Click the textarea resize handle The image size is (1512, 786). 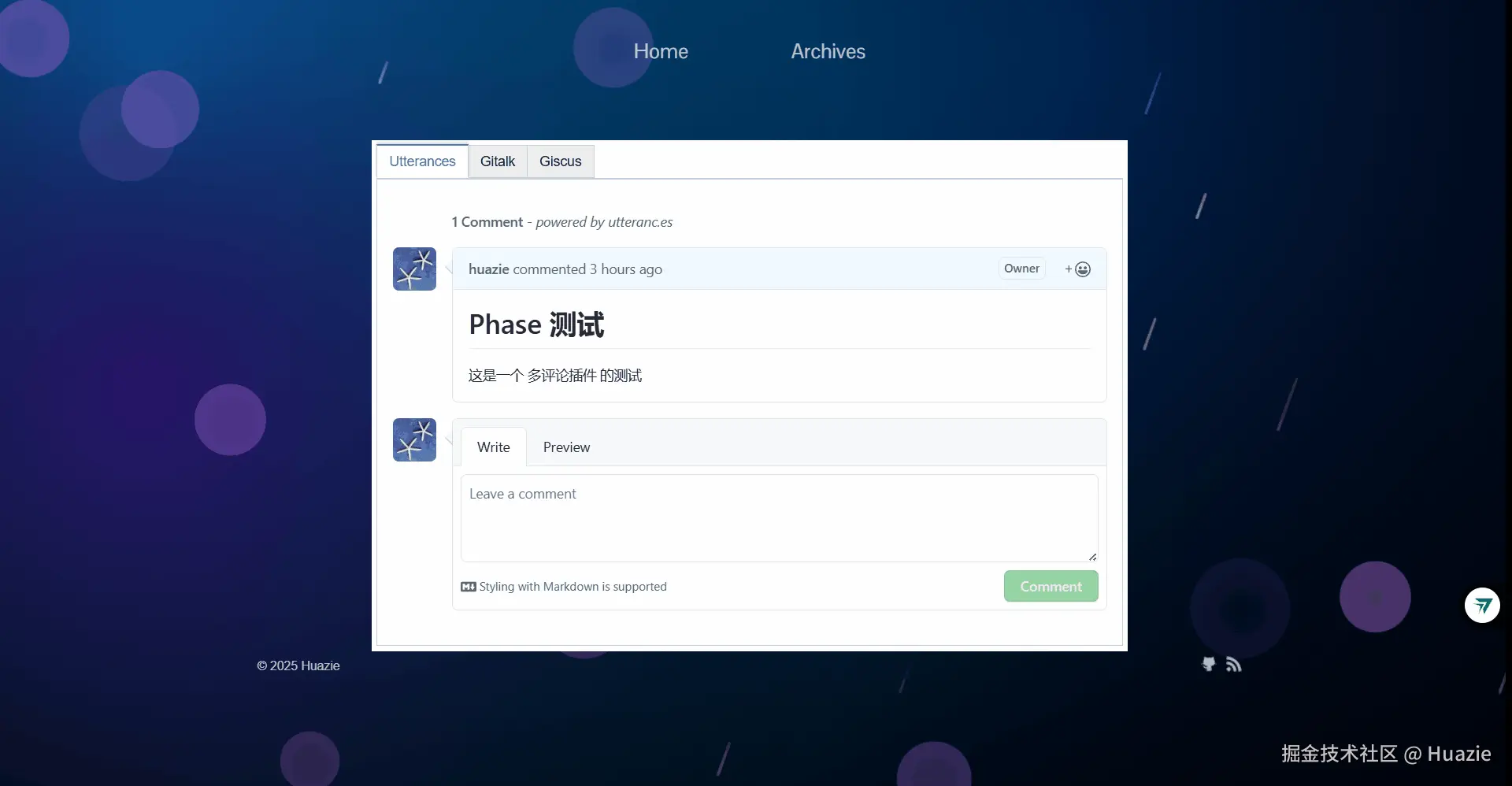1092,557
